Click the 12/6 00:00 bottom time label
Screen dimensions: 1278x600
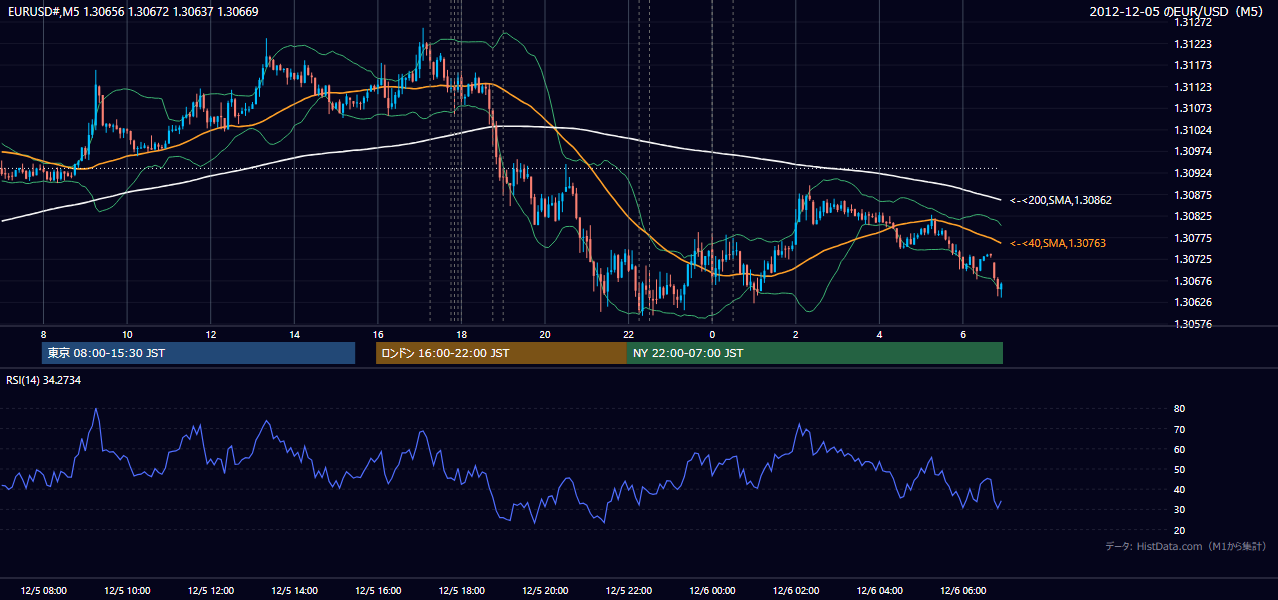tap(712, 591)
